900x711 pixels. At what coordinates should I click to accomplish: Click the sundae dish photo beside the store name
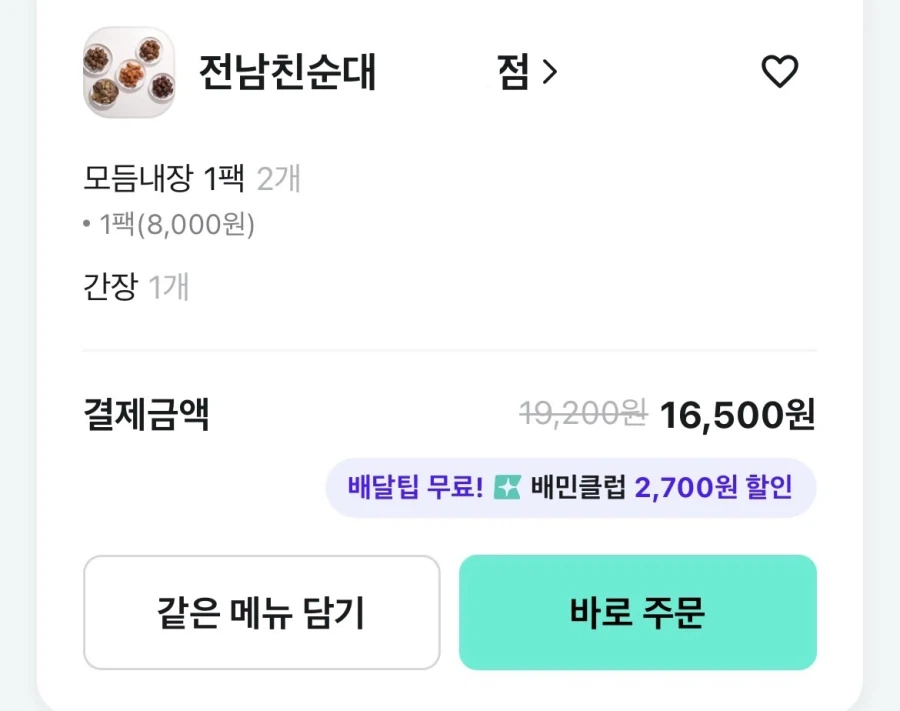(128, 74)
